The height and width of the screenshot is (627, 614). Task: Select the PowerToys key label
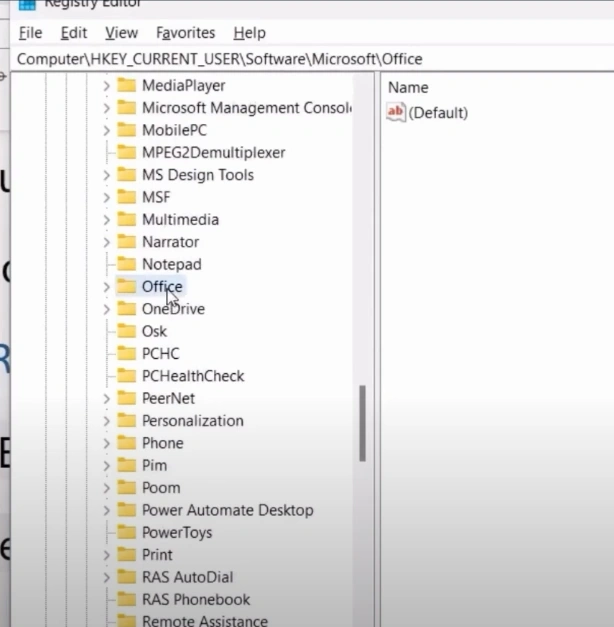[177, 533]
